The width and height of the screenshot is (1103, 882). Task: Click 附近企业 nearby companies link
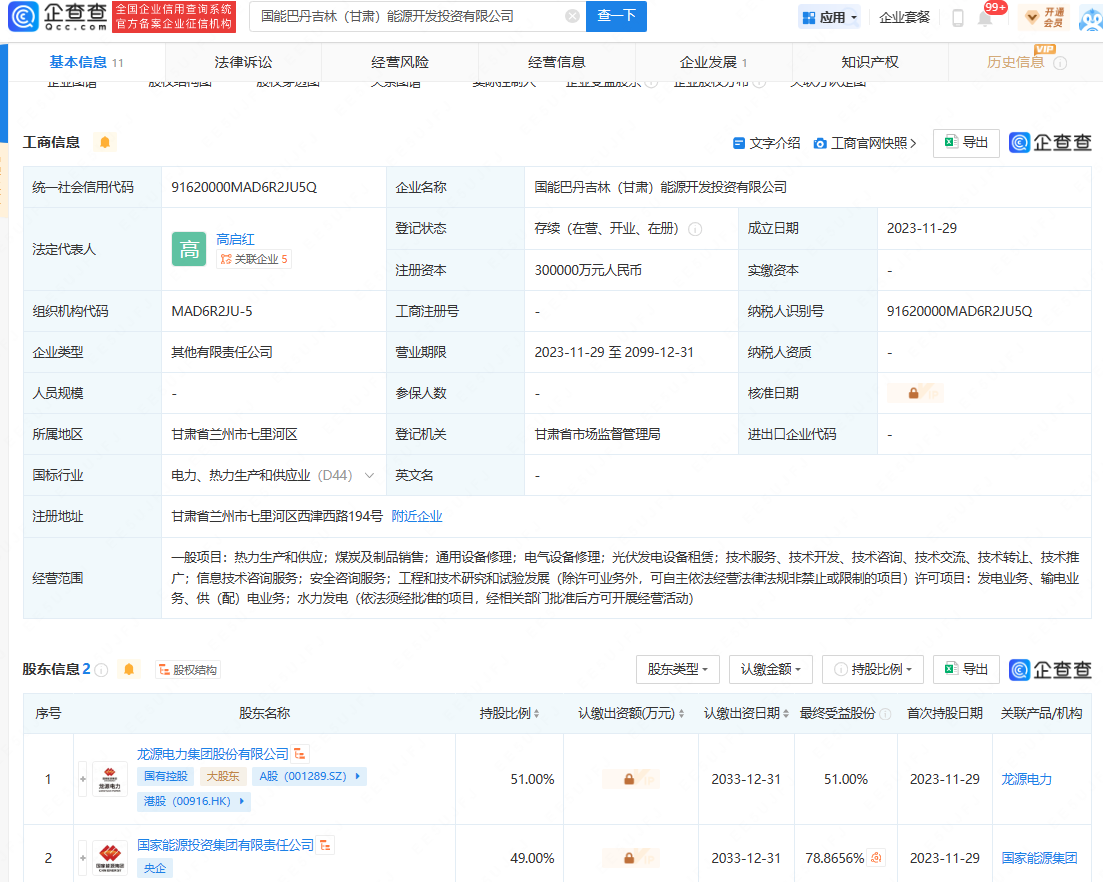tap(416, 517)
